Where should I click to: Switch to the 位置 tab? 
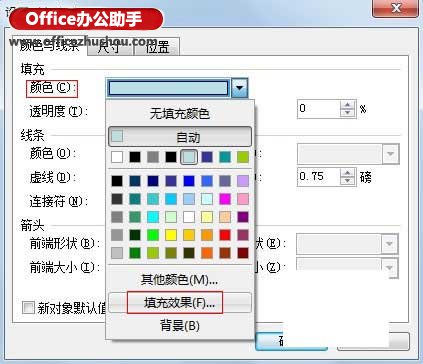(157, 47)
